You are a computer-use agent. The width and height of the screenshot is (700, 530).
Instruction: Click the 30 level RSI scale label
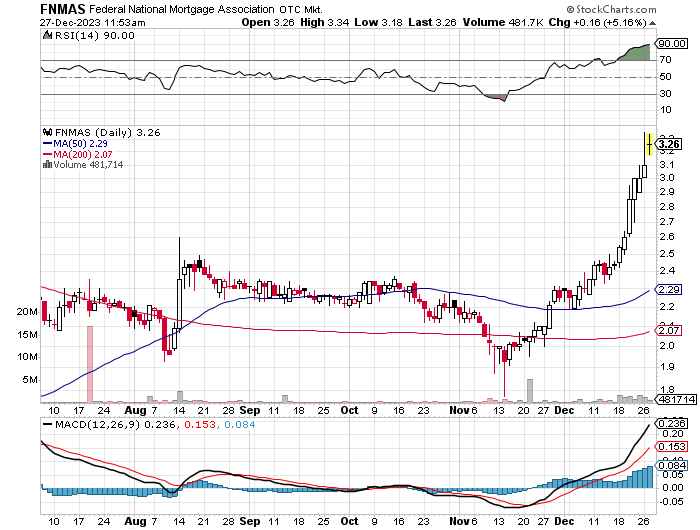tap(665, 93)
